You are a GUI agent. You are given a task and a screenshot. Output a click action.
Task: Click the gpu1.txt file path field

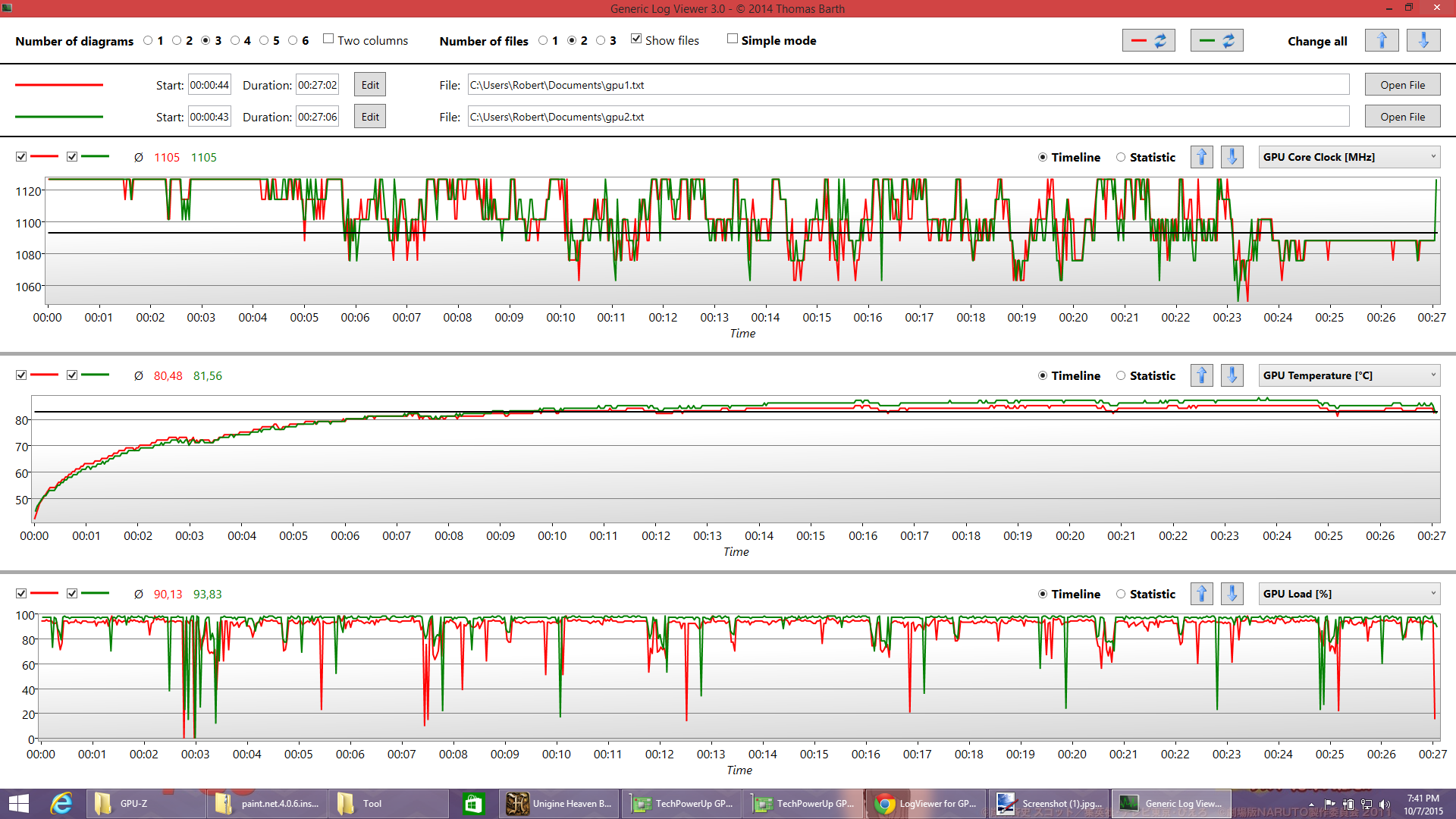tap(908, 85)
